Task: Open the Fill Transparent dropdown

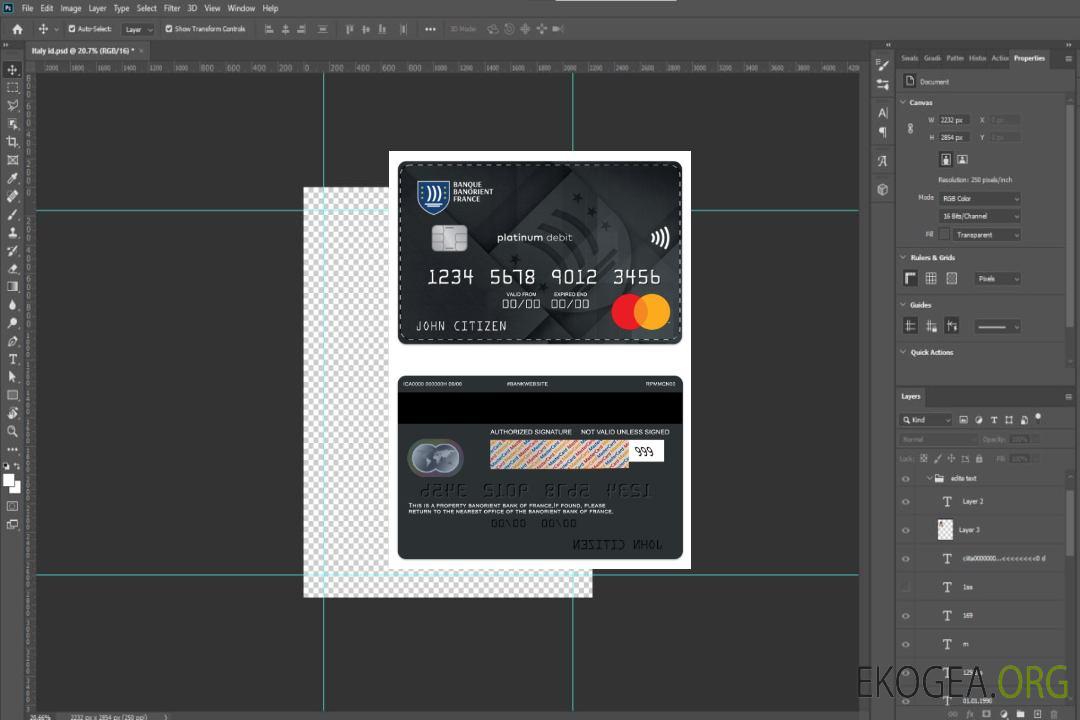Action: (987, 235)
